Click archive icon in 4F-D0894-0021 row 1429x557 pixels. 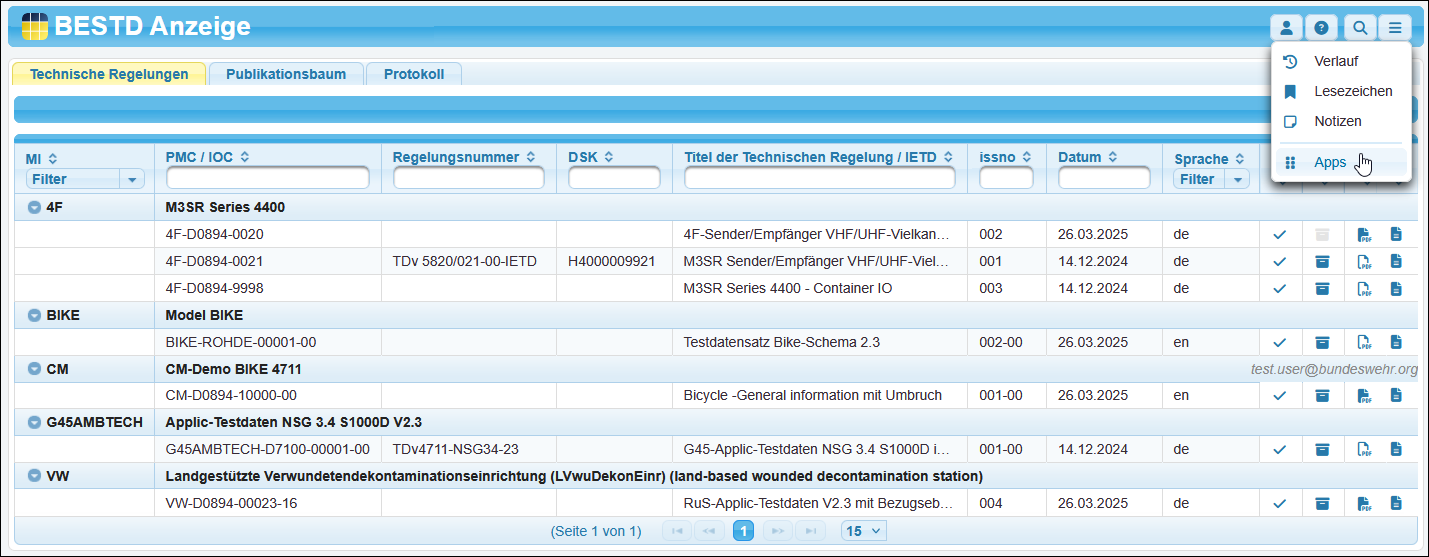point(1322,262)
